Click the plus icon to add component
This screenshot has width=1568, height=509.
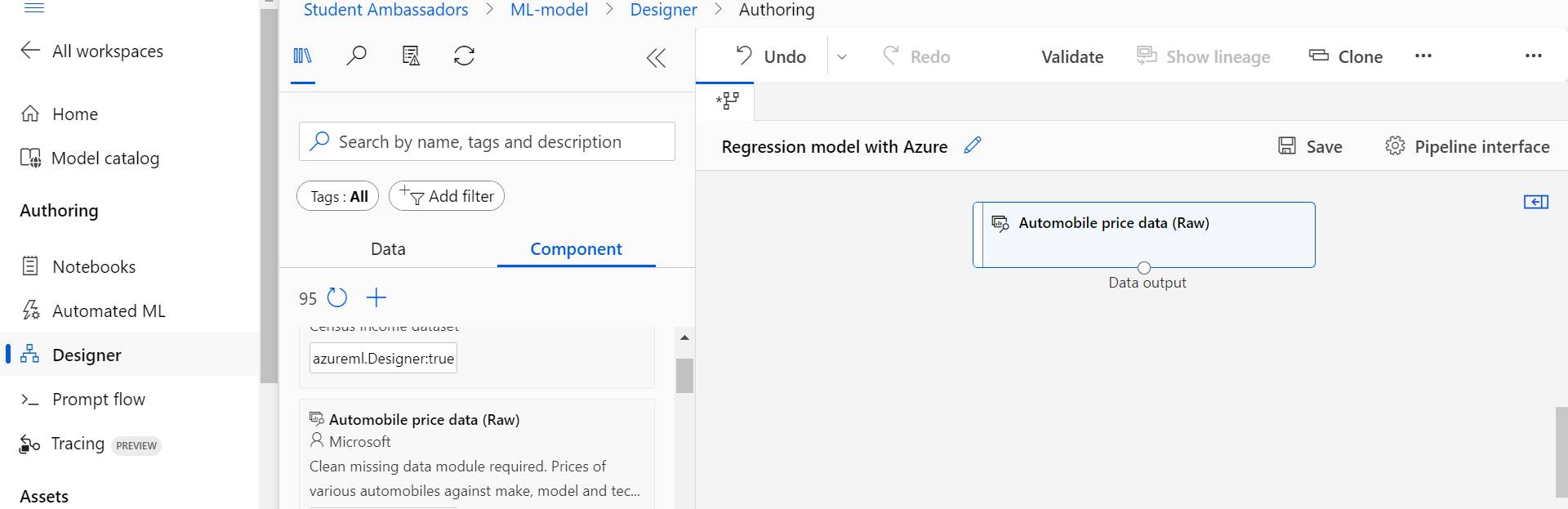tap(376, 297)
